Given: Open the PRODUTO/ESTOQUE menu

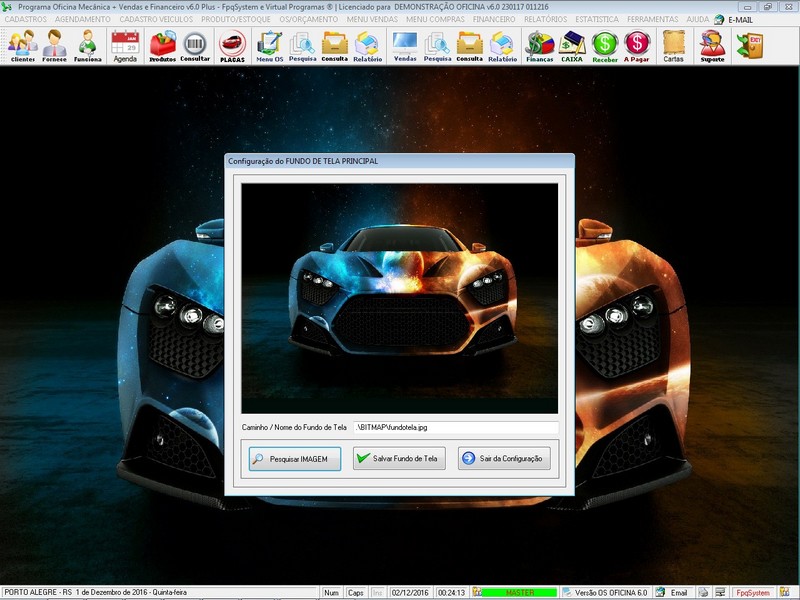Looking at the screenshot, I should pos(236,19).
